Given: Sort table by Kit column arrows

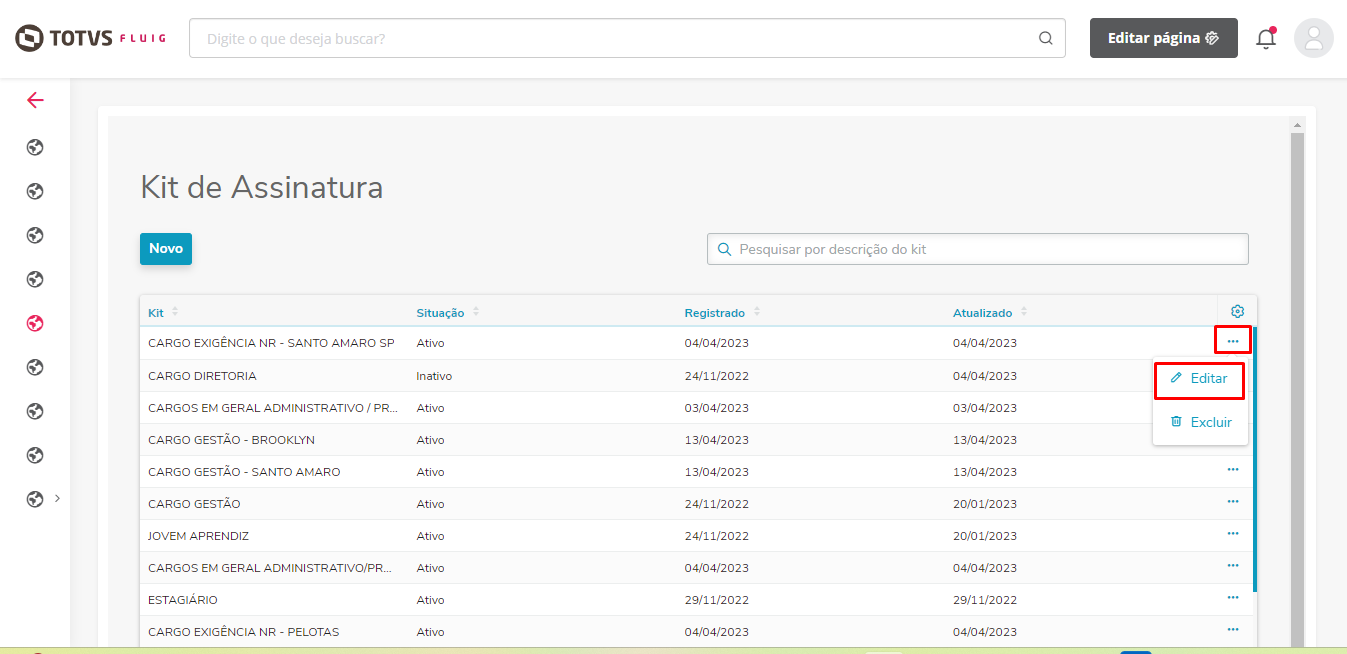Looking at the screenshot, I should point(175,312).
